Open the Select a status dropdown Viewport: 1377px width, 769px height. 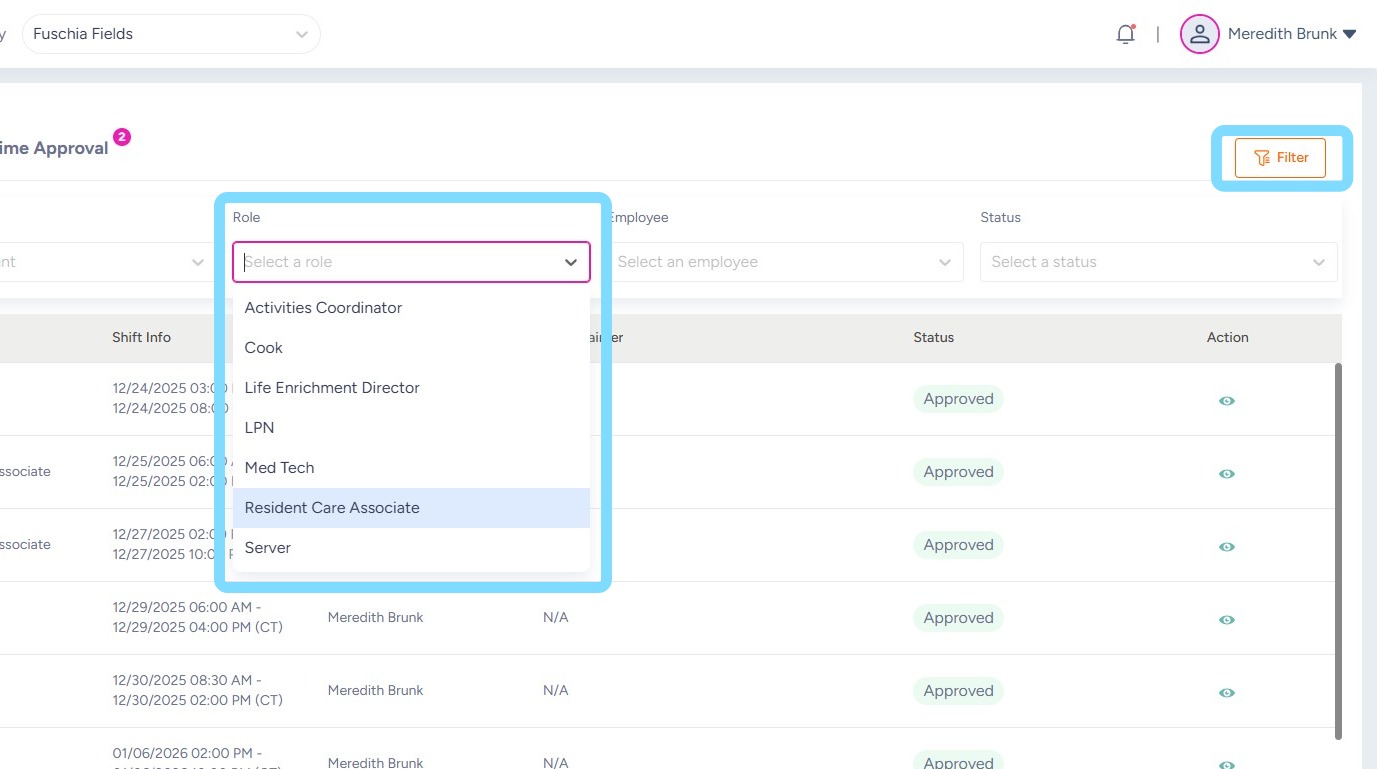point(1158,262)
